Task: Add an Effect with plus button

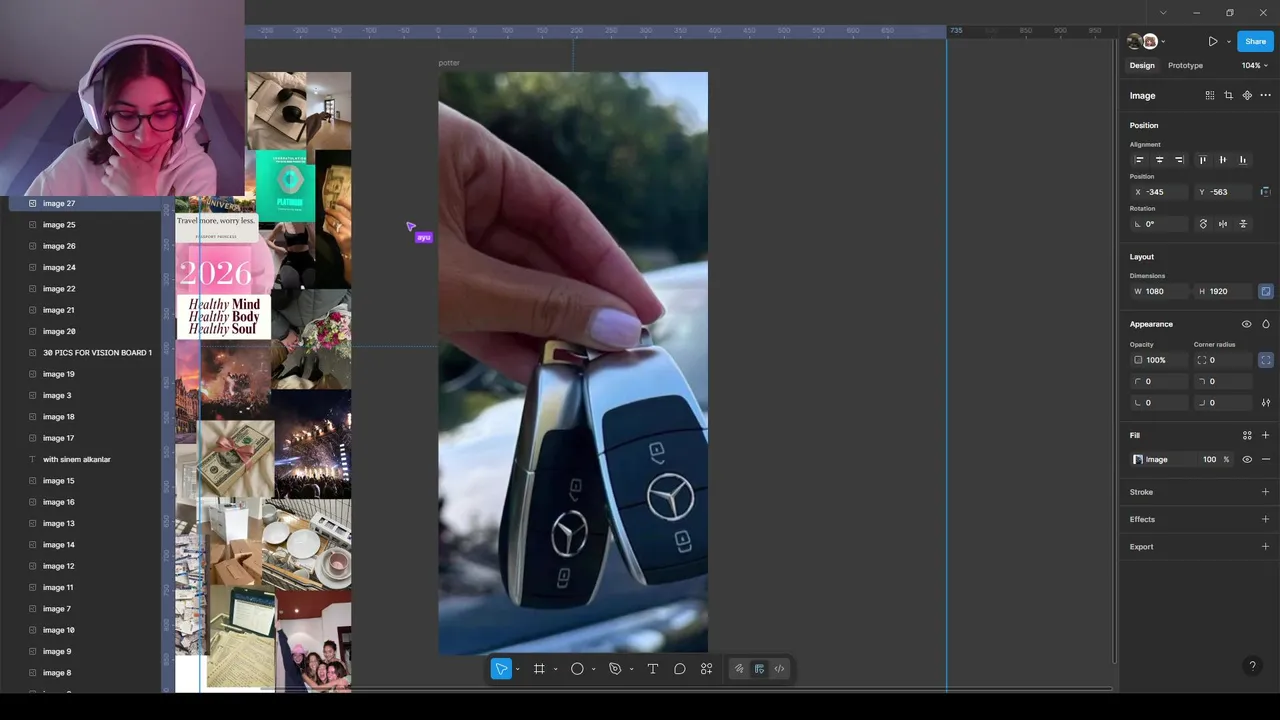Action: [x=1266, y=519]
